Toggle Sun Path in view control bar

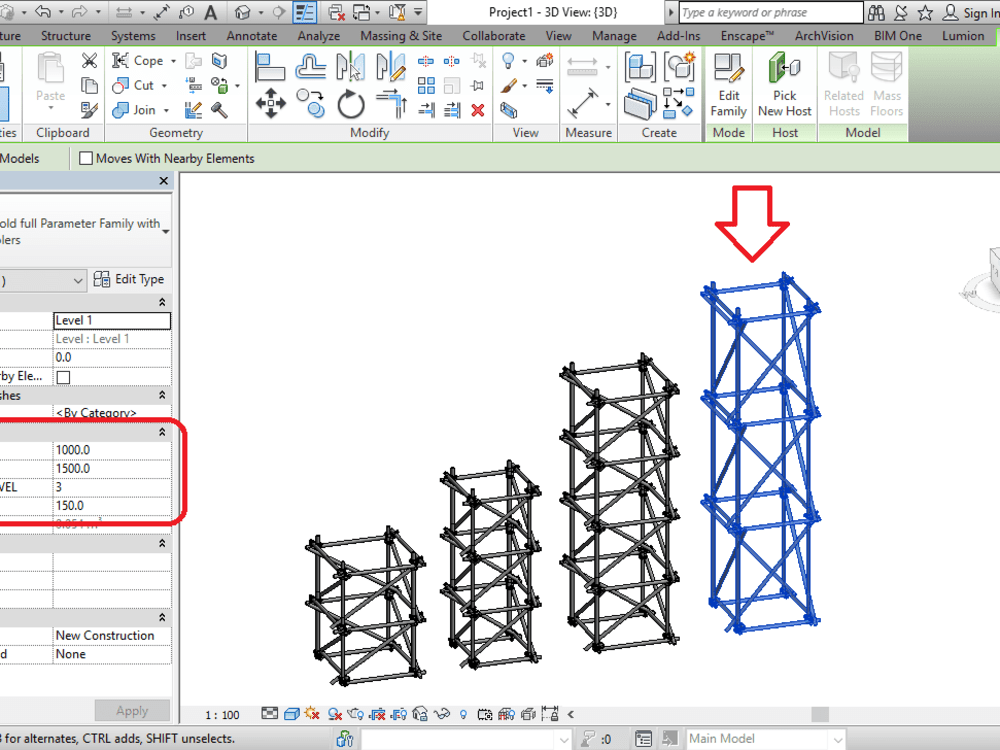pyautogui.click(x=312, y=714)
